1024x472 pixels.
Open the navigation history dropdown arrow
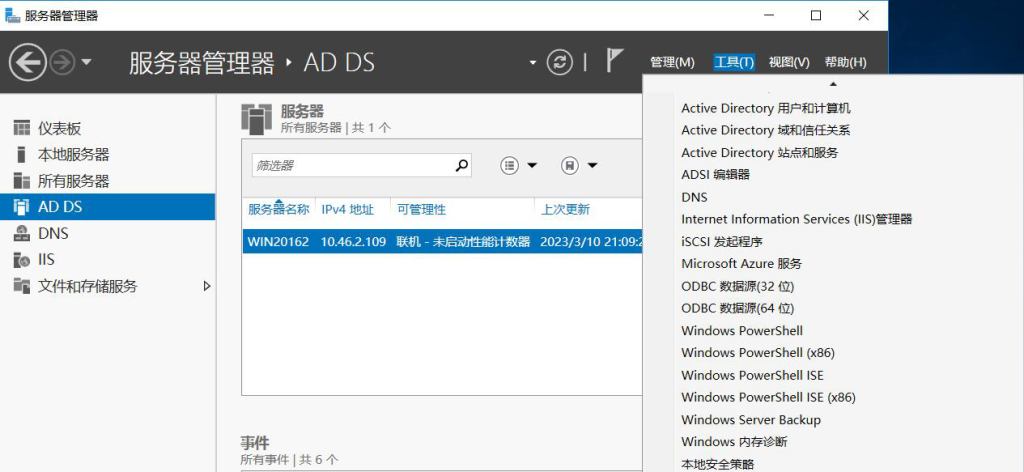(x=86, y=63)
